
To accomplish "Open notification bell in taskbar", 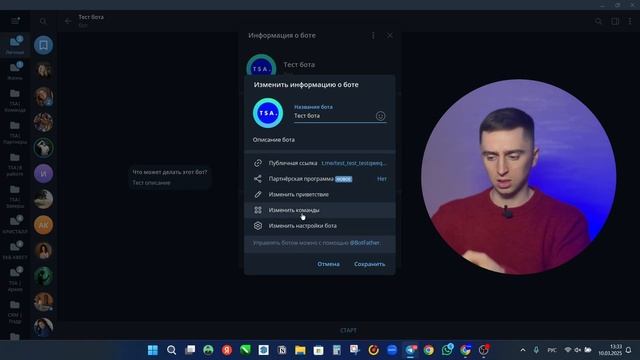I will (629, 350).
